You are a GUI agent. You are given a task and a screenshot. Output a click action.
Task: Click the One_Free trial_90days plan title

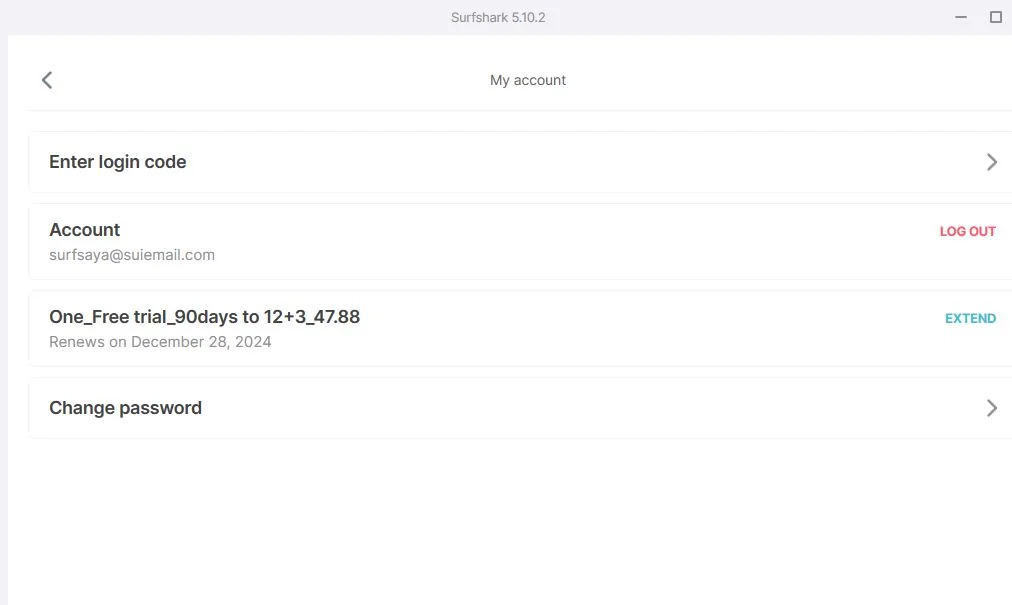point(205,317)
